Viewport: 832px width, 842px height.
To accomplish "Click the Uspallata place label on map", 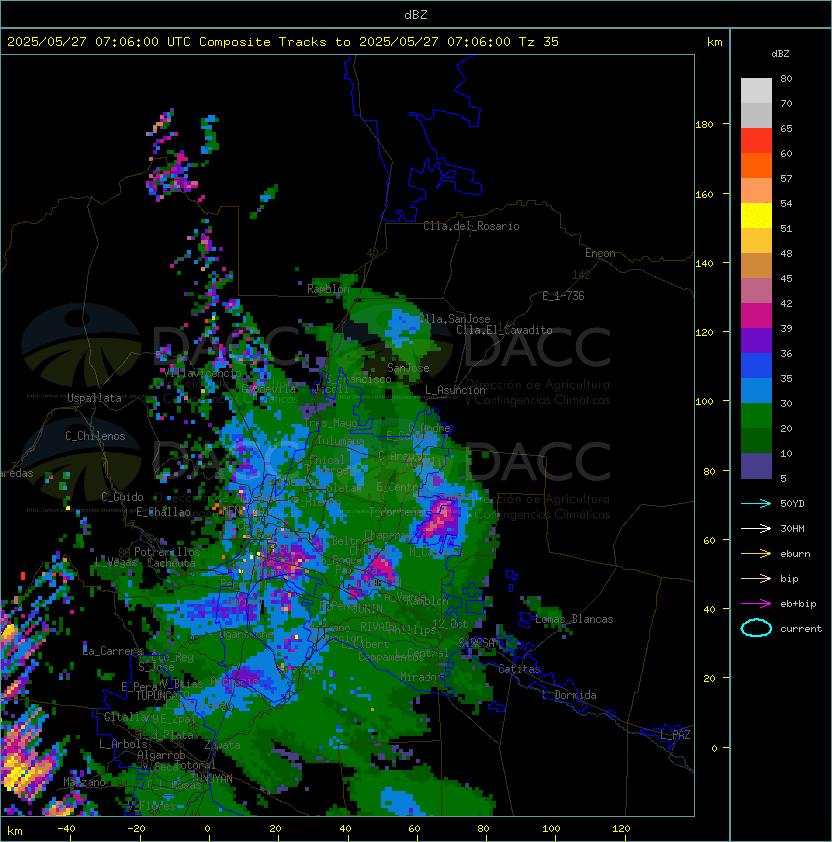I will tap(94, 398).
